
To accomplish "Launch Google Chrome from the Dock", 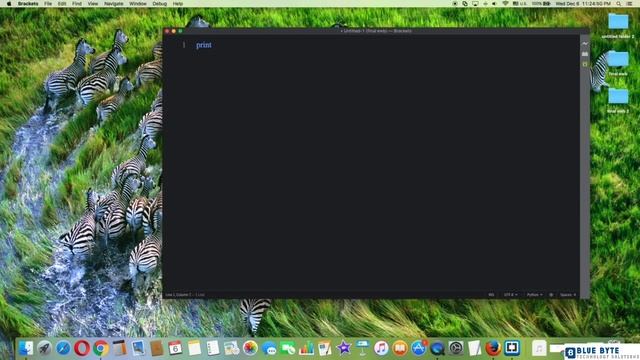I will point(101,348).
